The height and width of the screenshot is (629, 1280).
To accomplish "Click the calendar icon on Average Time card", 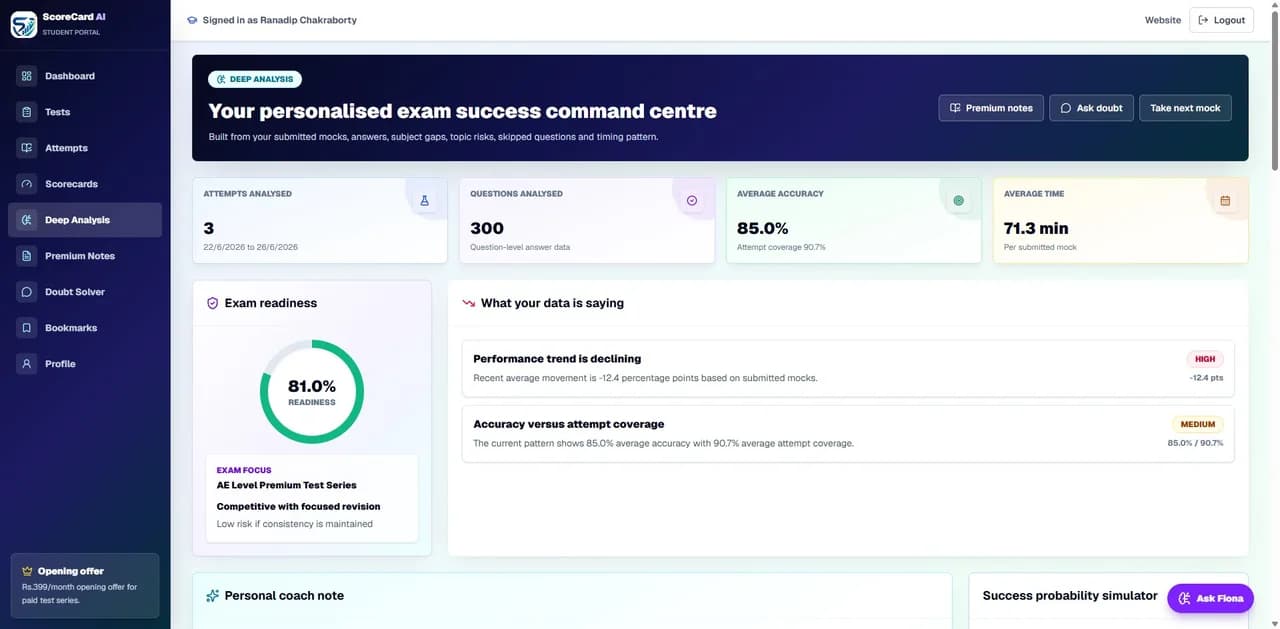I will 1225,201.
